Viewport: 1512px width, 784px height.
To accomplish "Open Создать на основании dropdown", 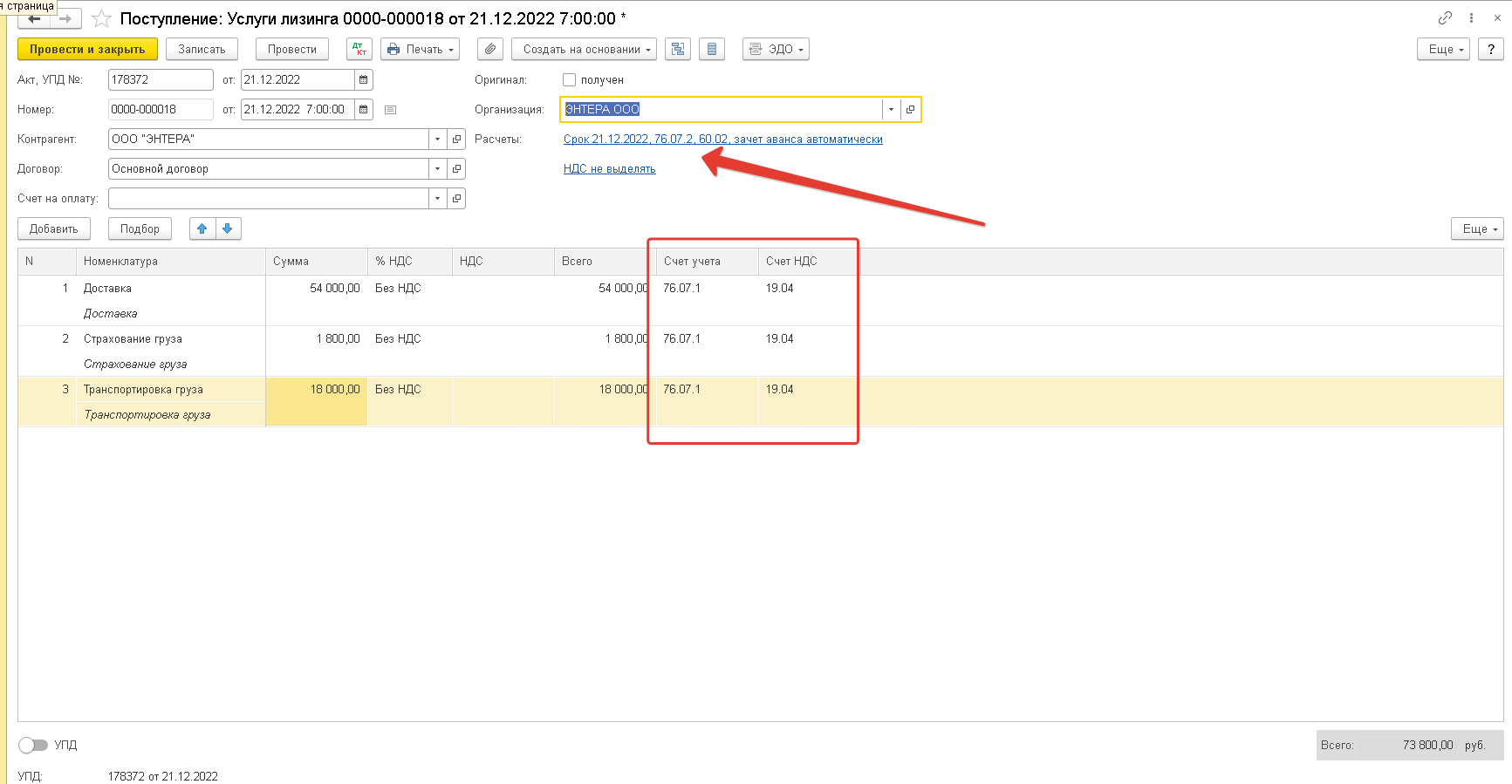I will coord(584,50).
